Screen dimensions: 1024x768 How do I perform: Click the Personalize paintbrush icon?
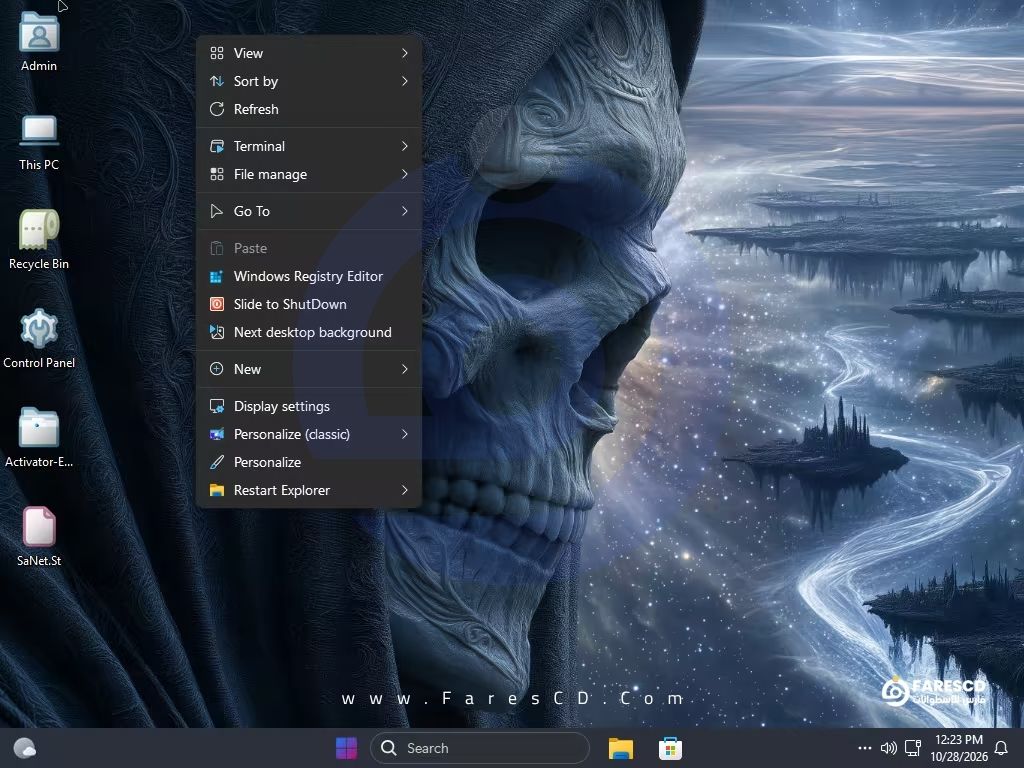coord(217,462)
